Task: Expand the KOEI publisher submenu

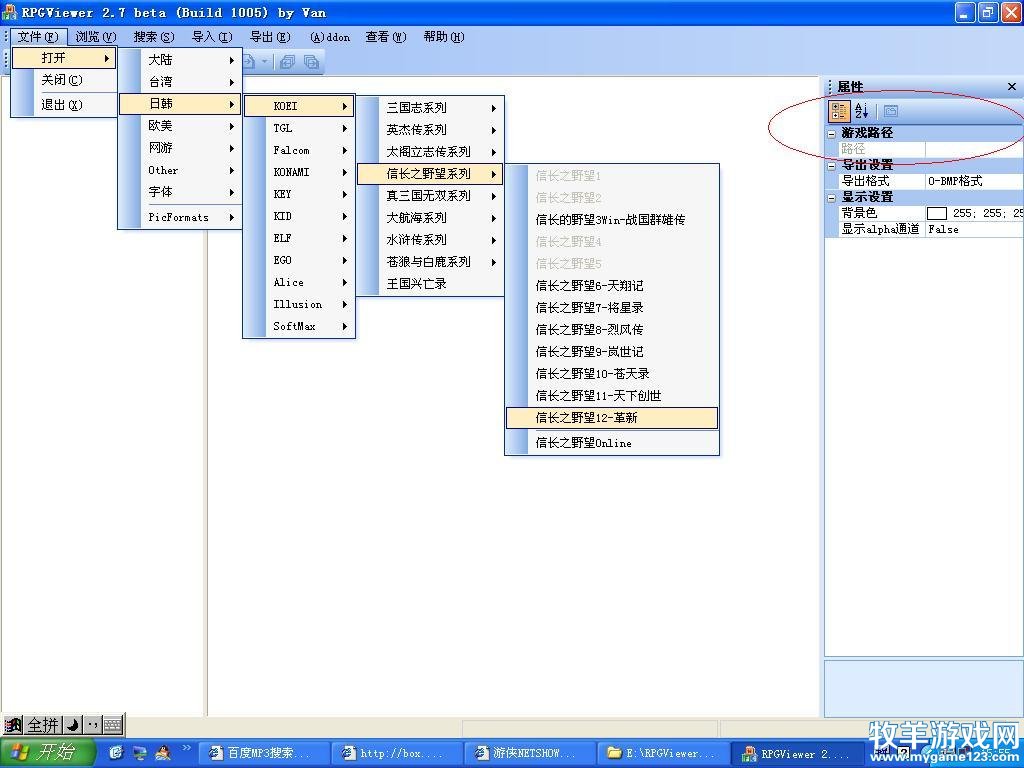Action: [299, 106]
